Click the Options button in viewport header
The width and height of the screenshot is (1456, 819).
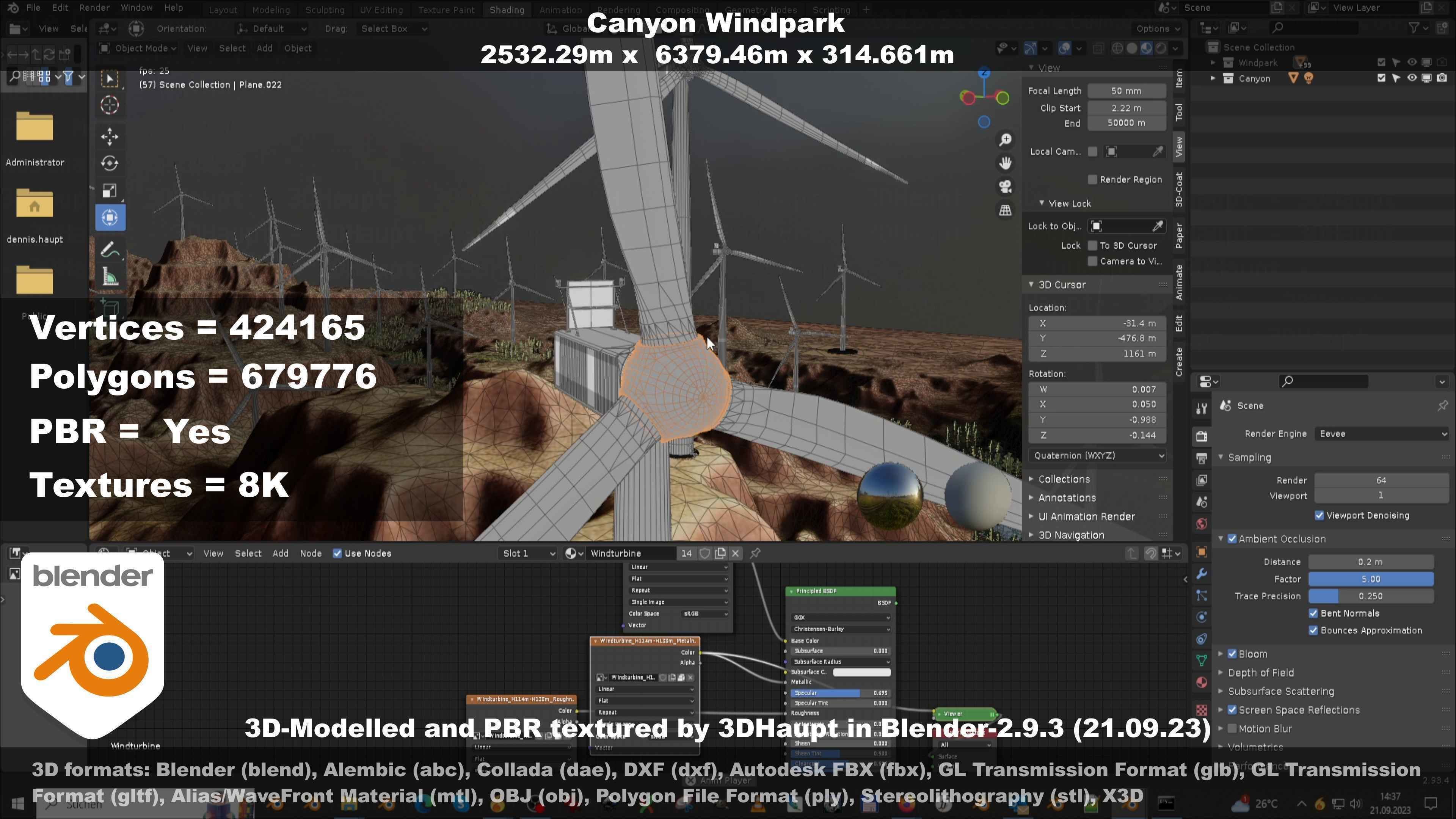click(1158, 29)
